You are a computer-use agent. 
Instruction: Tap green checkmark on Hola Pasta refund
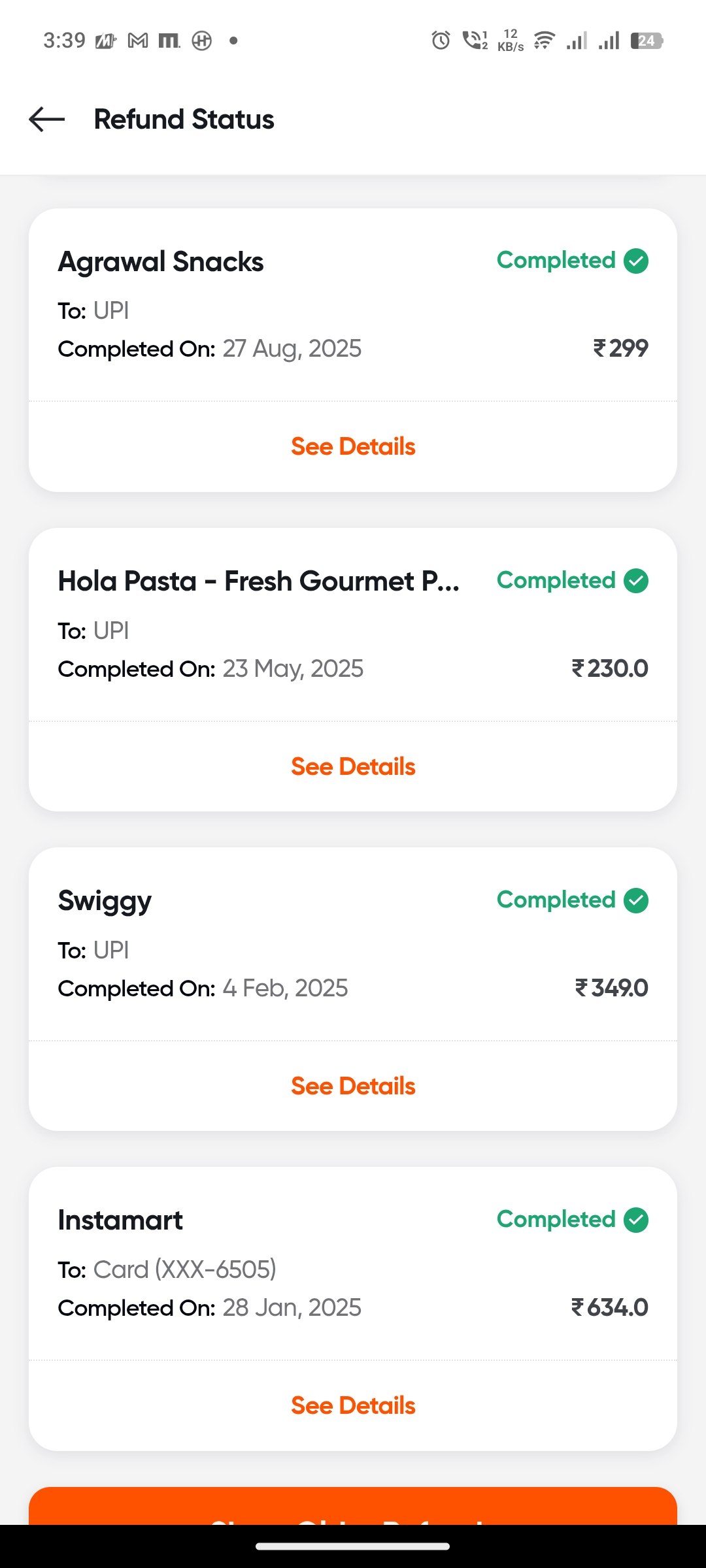click(x=635, y=581)
